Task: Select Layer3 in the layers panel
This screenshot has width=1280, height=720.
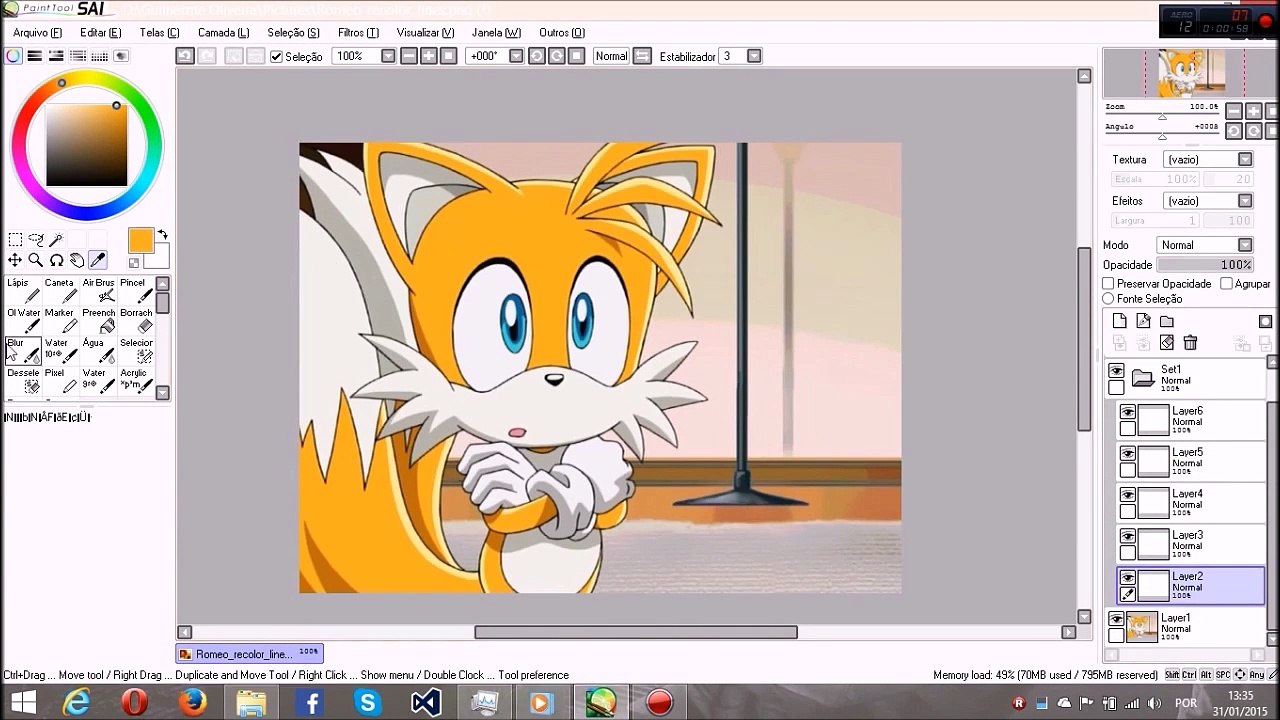Action: 1191,544
